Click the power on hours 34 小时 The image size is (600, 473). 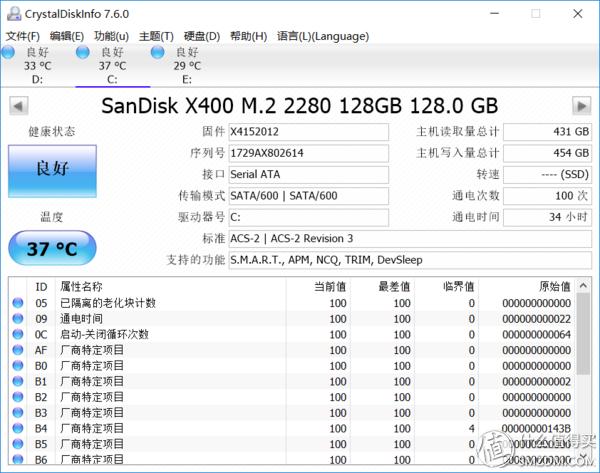point(547,217)
